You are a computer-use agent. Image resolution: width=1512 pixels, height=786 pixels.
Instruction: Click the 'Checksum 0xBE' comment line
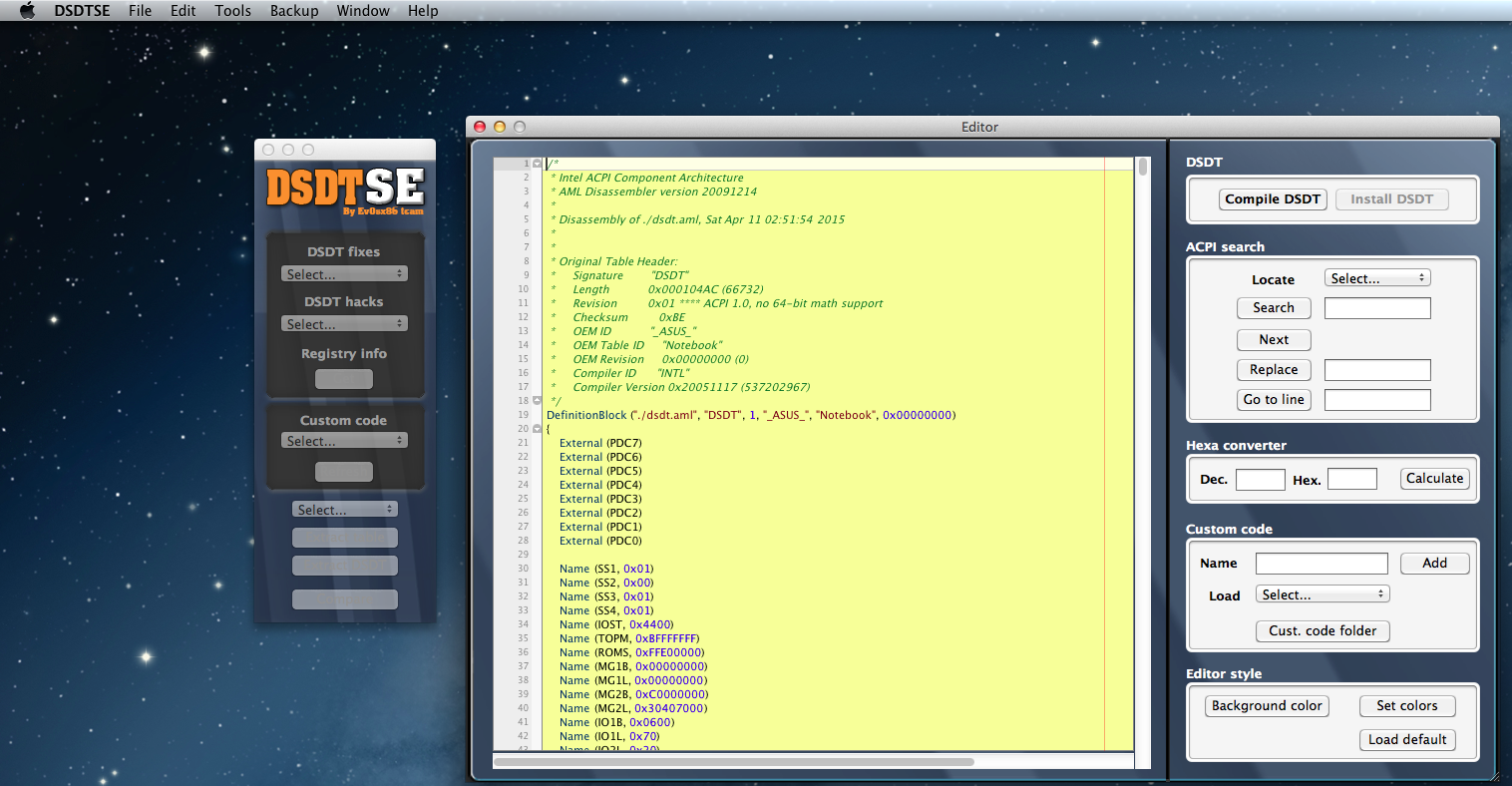coord(618,317)
